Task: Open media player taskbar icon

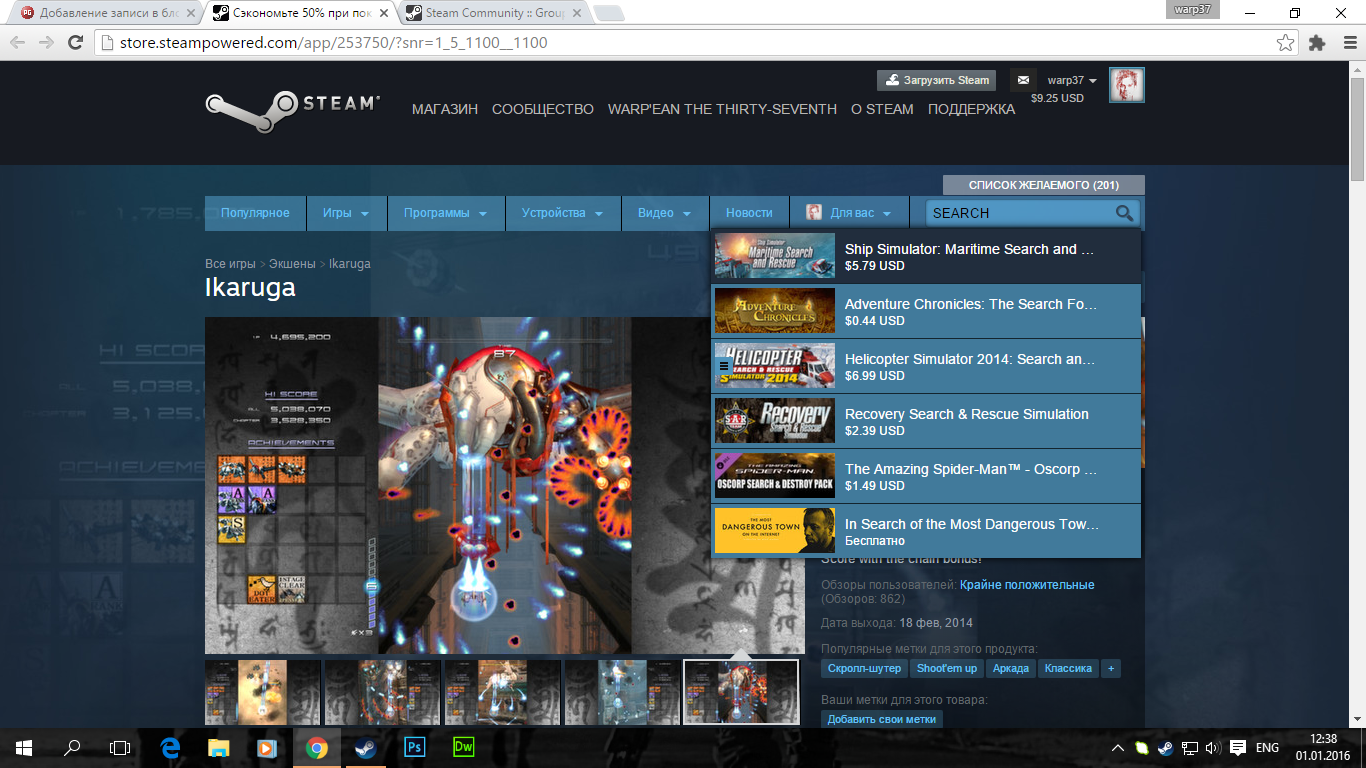Action: tap(267, 747)
